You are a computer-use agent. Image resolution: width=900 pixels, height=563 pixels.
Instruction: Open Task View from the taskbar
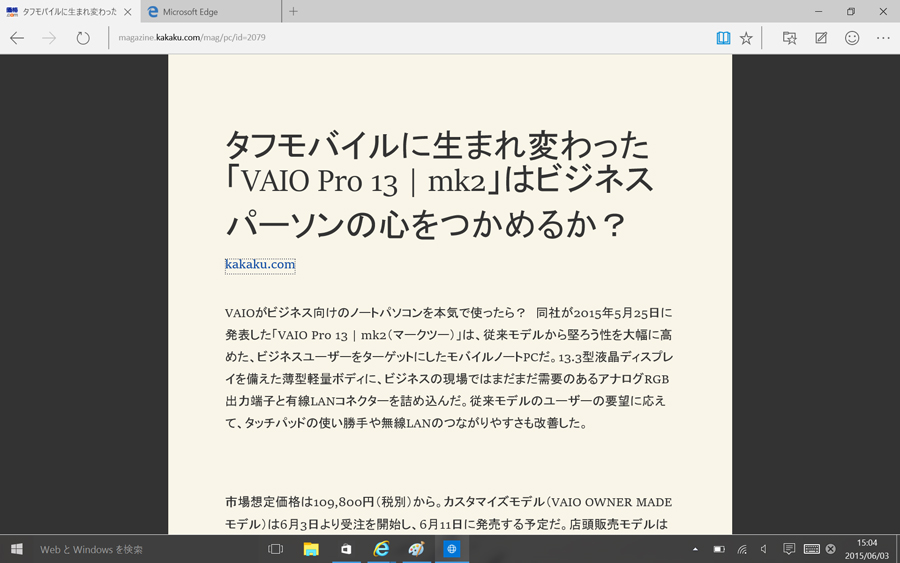tap(276, 549)
